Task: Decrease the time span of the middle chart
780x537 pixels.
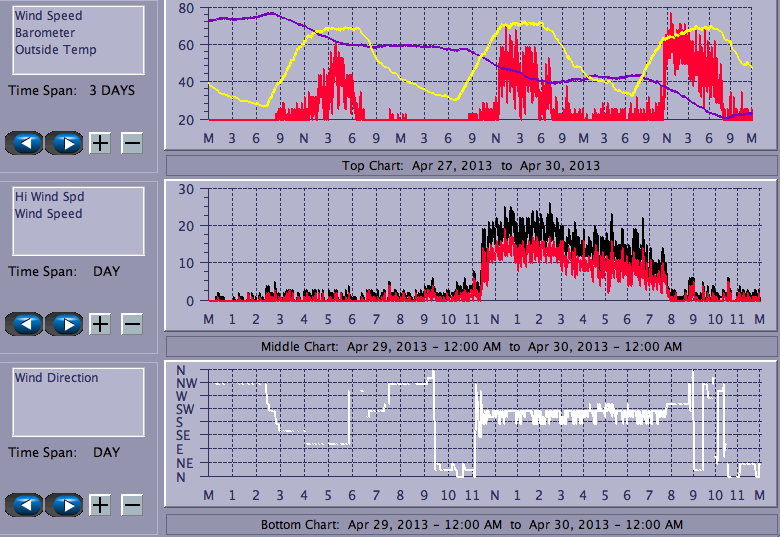Action: (132, 324)
